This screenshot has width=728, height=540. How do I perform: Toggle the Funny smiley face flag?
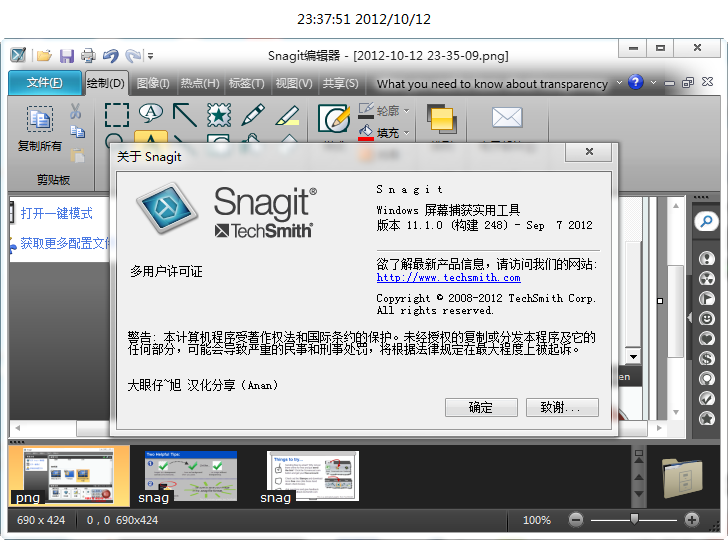click(707, 319)
